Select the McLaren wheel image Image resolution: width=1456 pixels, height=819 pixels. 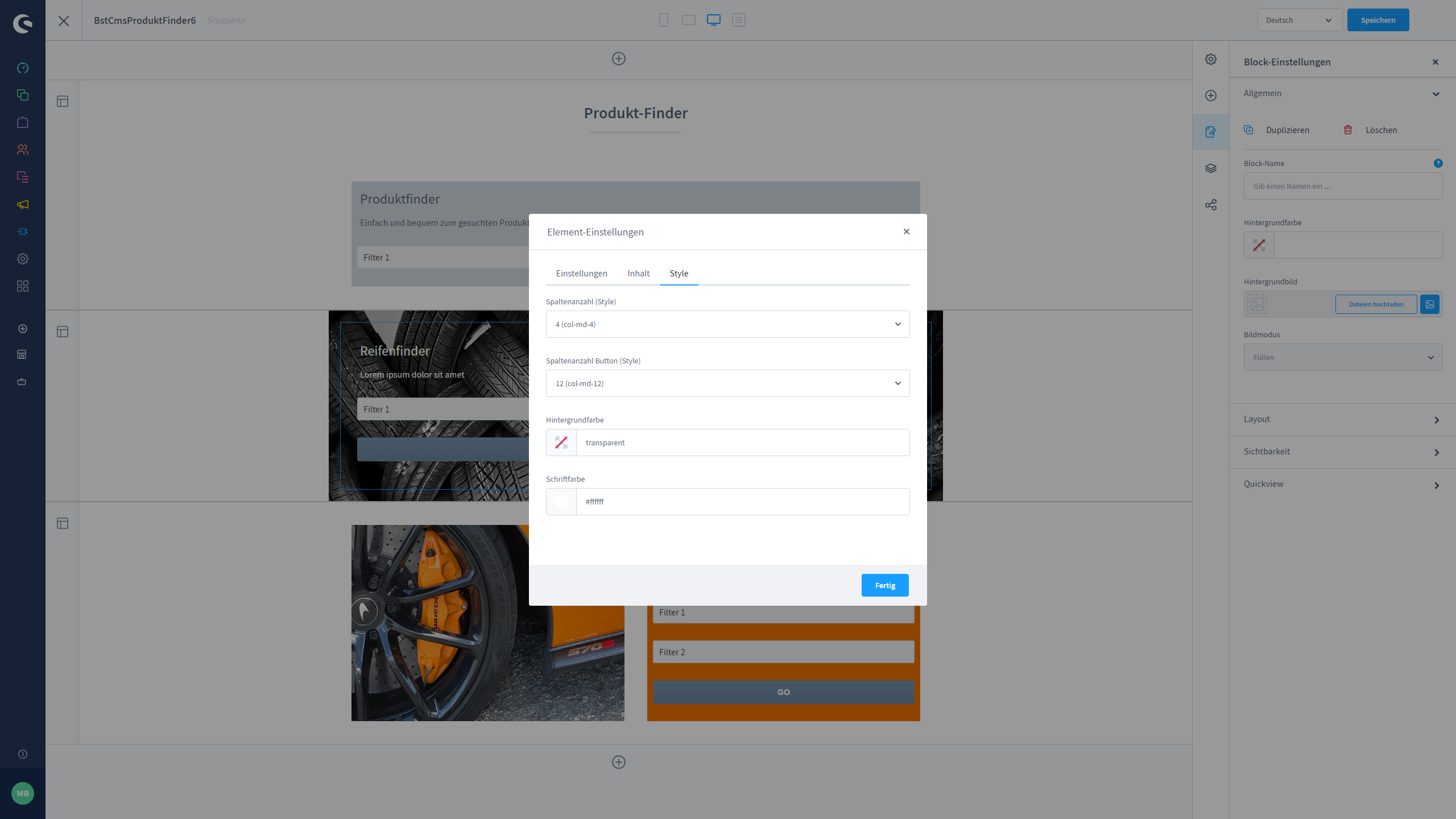pyautogui.click(x=488, y=623)
